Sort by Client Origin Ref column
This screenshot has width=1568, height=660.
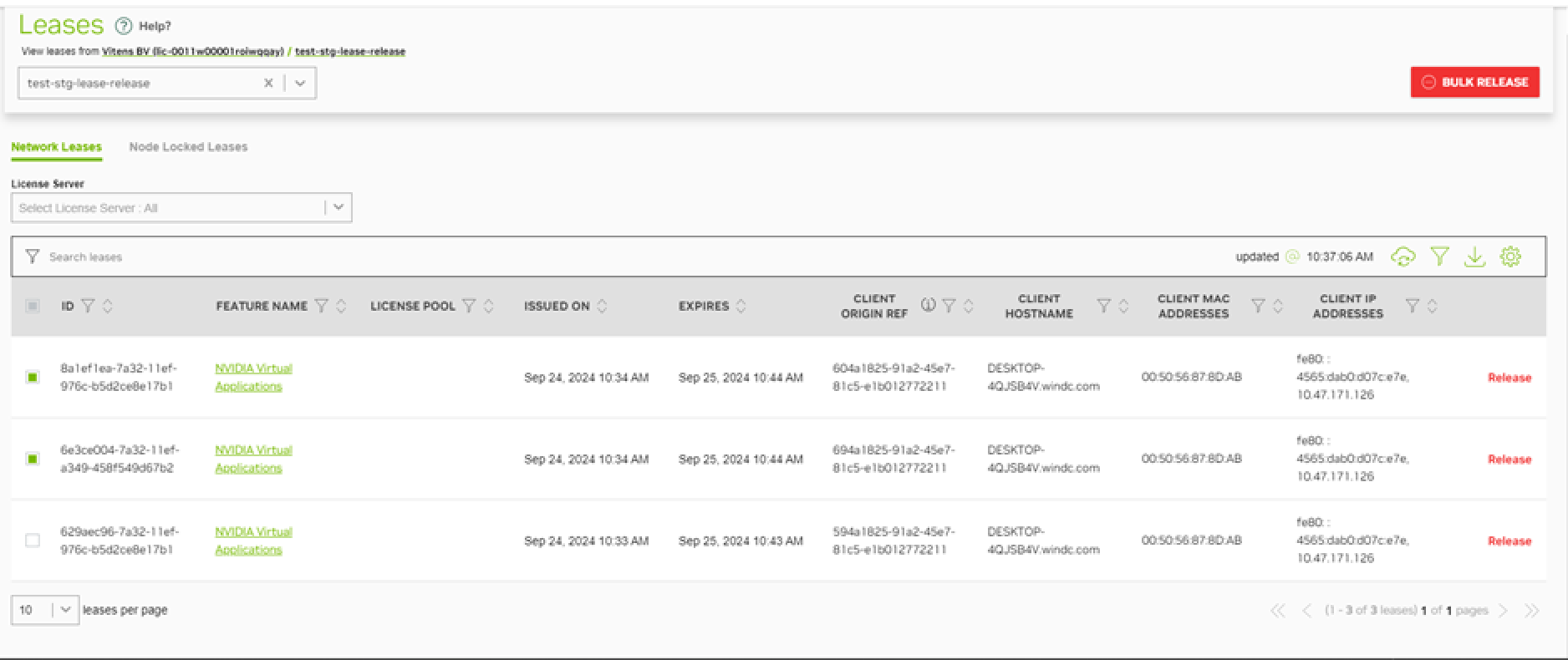969,306
